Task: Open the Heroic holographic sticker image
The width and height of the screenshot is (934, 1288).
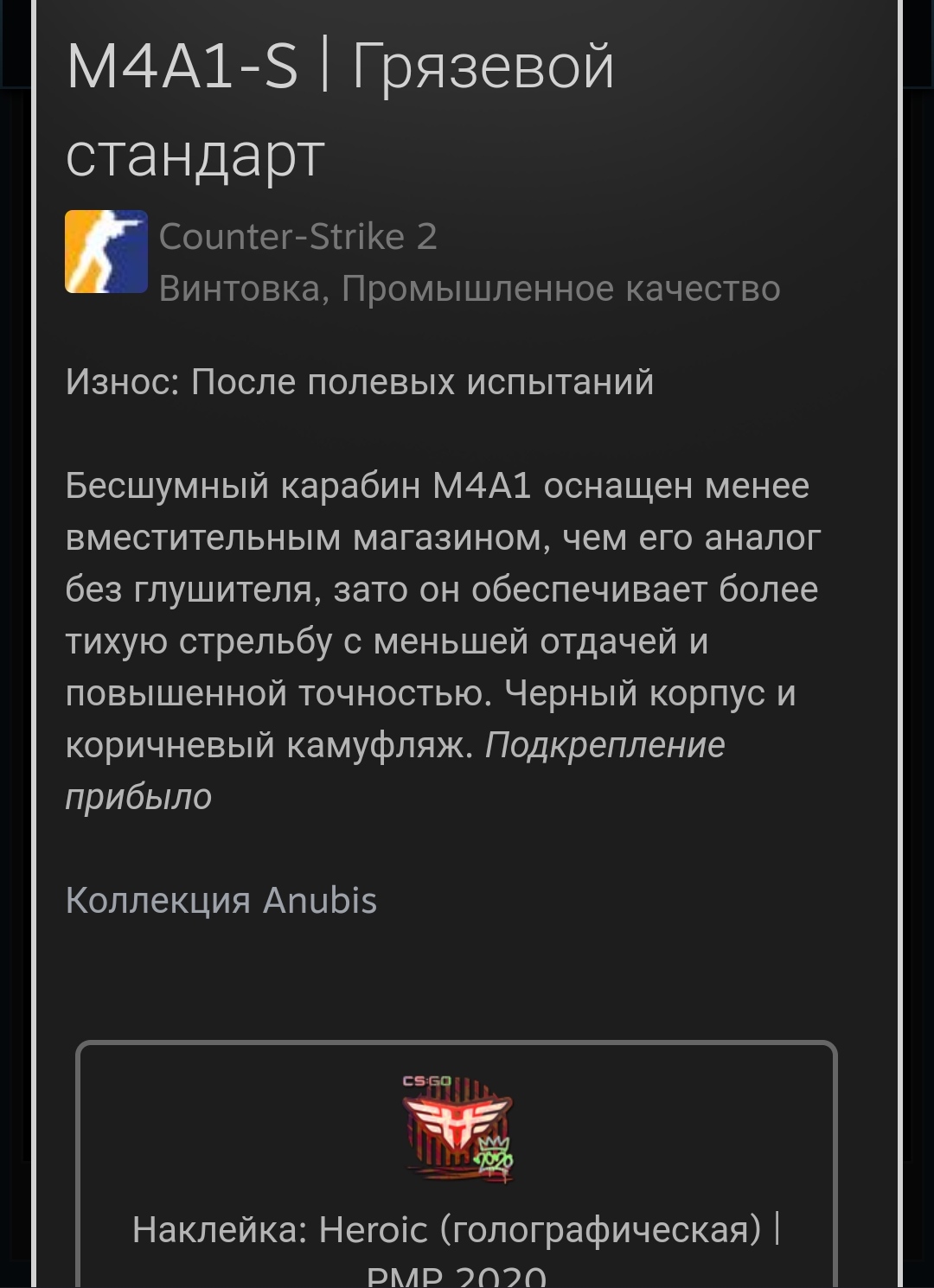Action: coord(458,1130)
